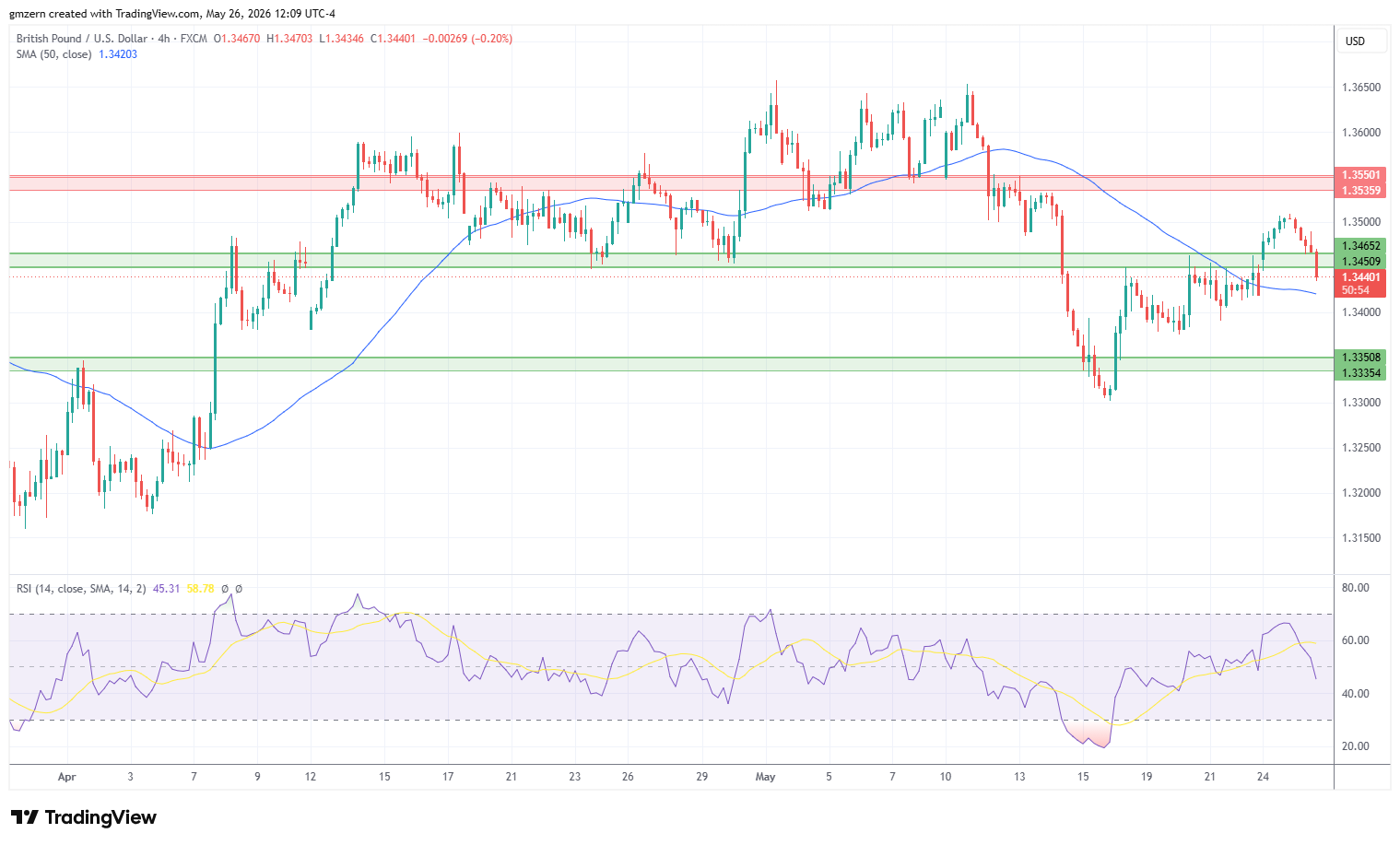This screenshot has width=1400, height=845.
Task: Click the 1.36500 price axis label
Action: (1361, 88)
